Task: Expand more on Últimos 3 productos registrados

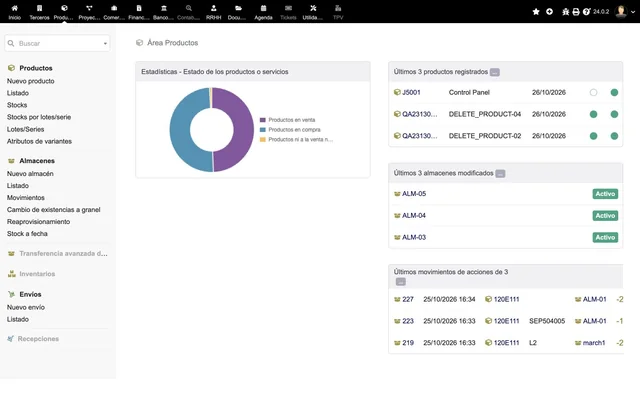Action: [495, 72]
